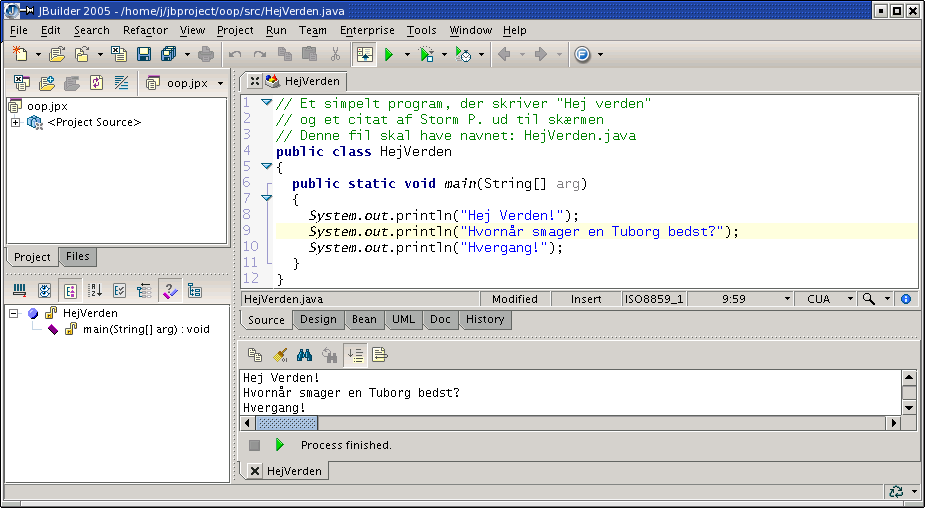Click the Save file floppy disk icon

144,54
